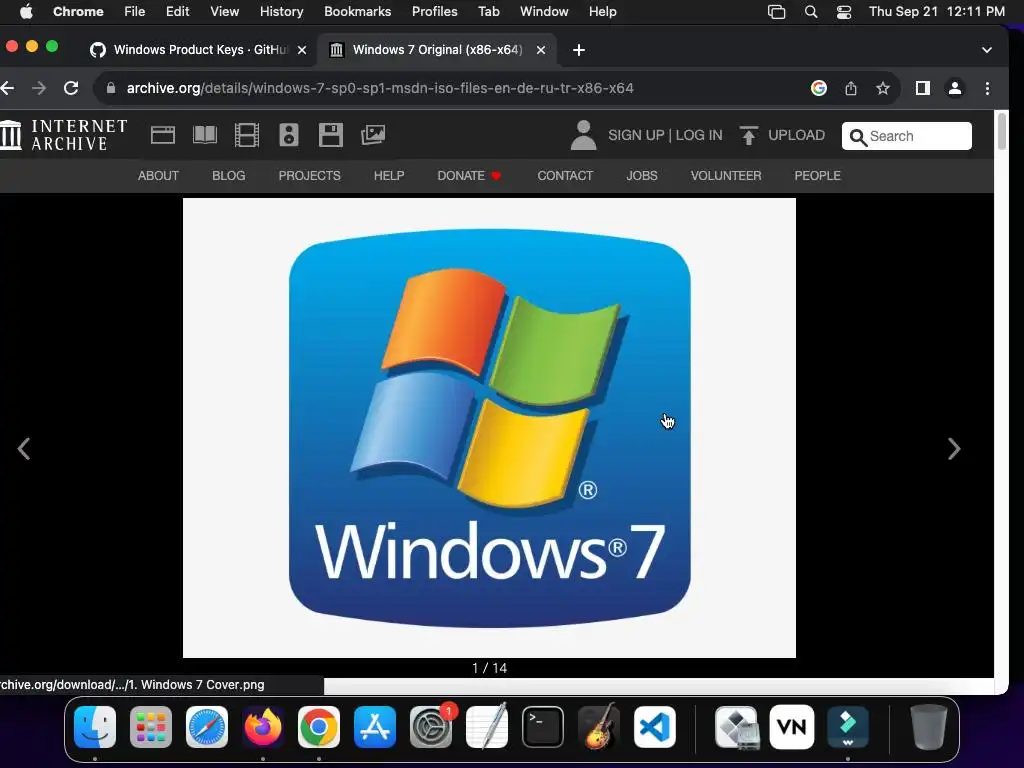Click the LOG IN link
The width and height of the screenshot is (1024, 768).
699,135
